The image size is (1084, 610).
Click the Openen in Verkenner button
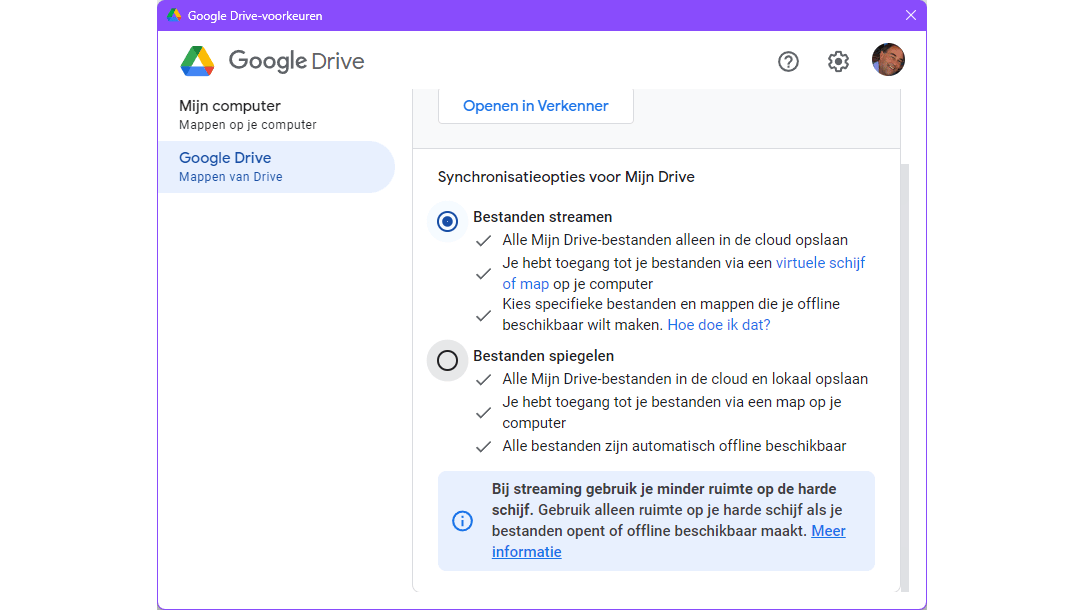pyautogui.click(x=535, y=106)
